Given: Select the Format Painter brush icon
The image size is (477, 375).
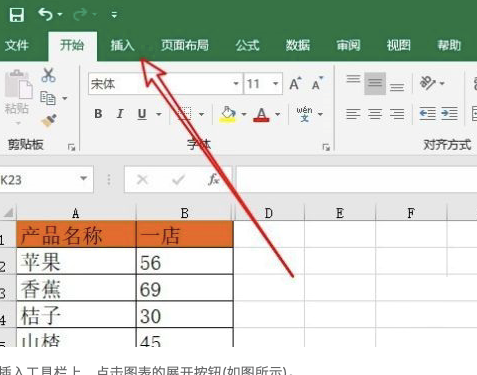Looking at the screenshot, I should click(x=49, y=121).
